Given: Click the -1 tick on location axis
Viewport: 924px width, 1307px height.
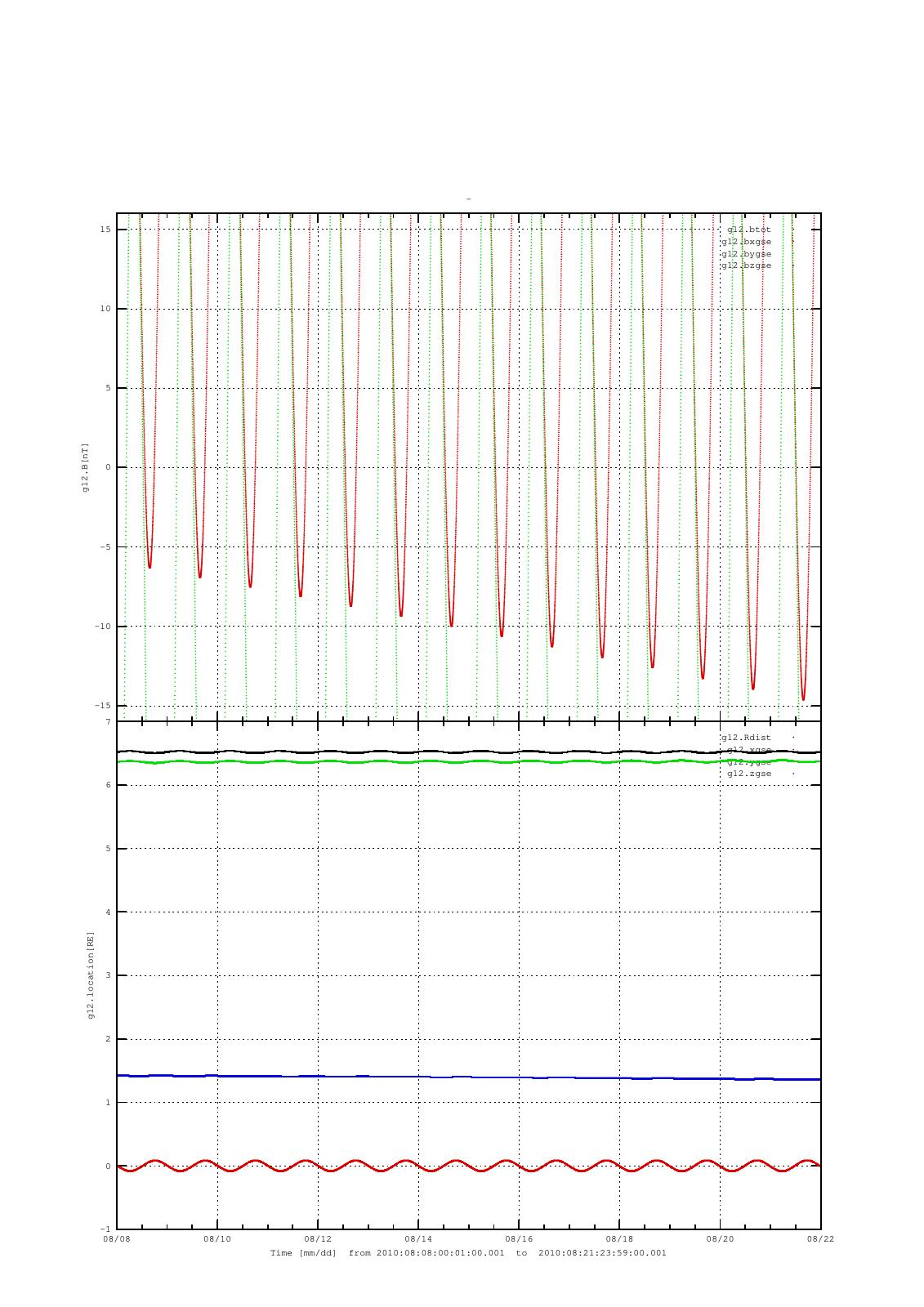Looking at the screenshot, I should coord(107,1229).
